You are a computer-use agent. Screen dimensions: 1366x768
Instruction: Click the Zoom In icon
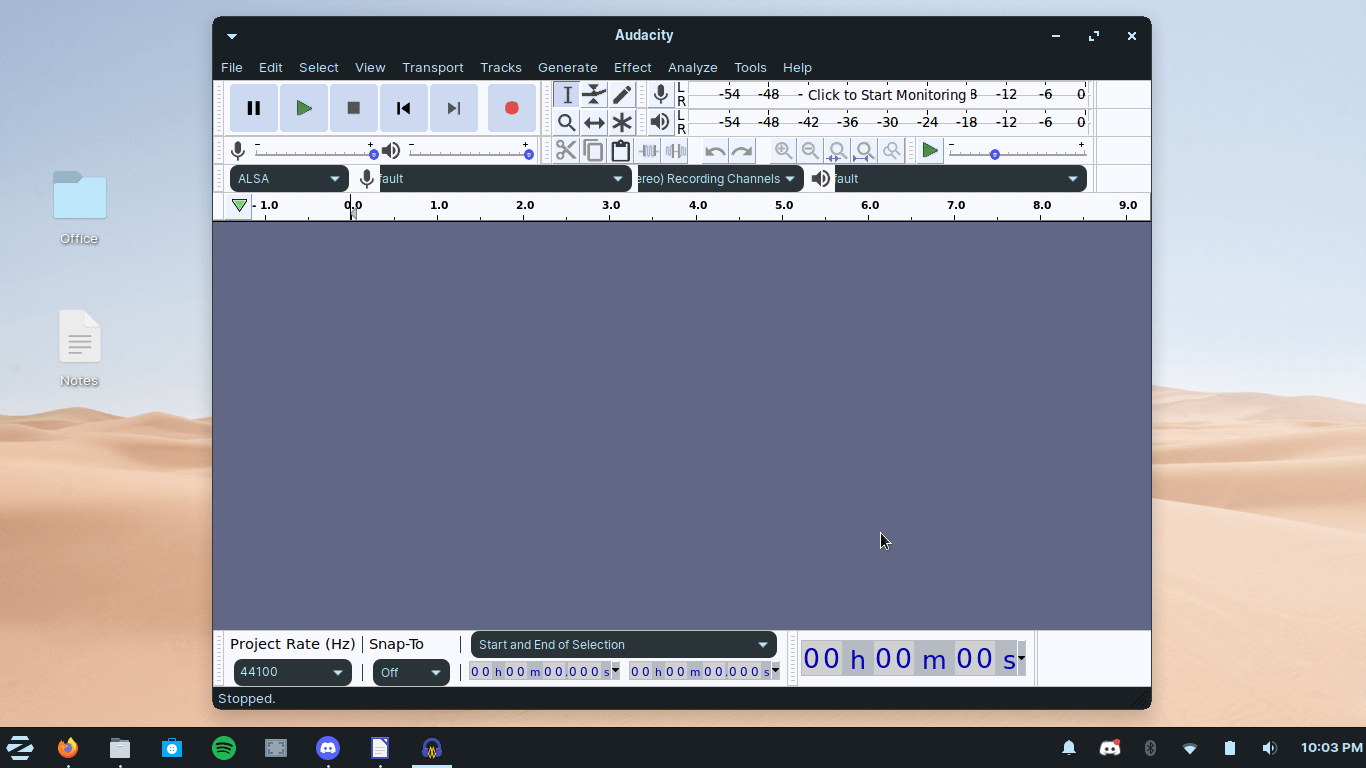point(784,151)
